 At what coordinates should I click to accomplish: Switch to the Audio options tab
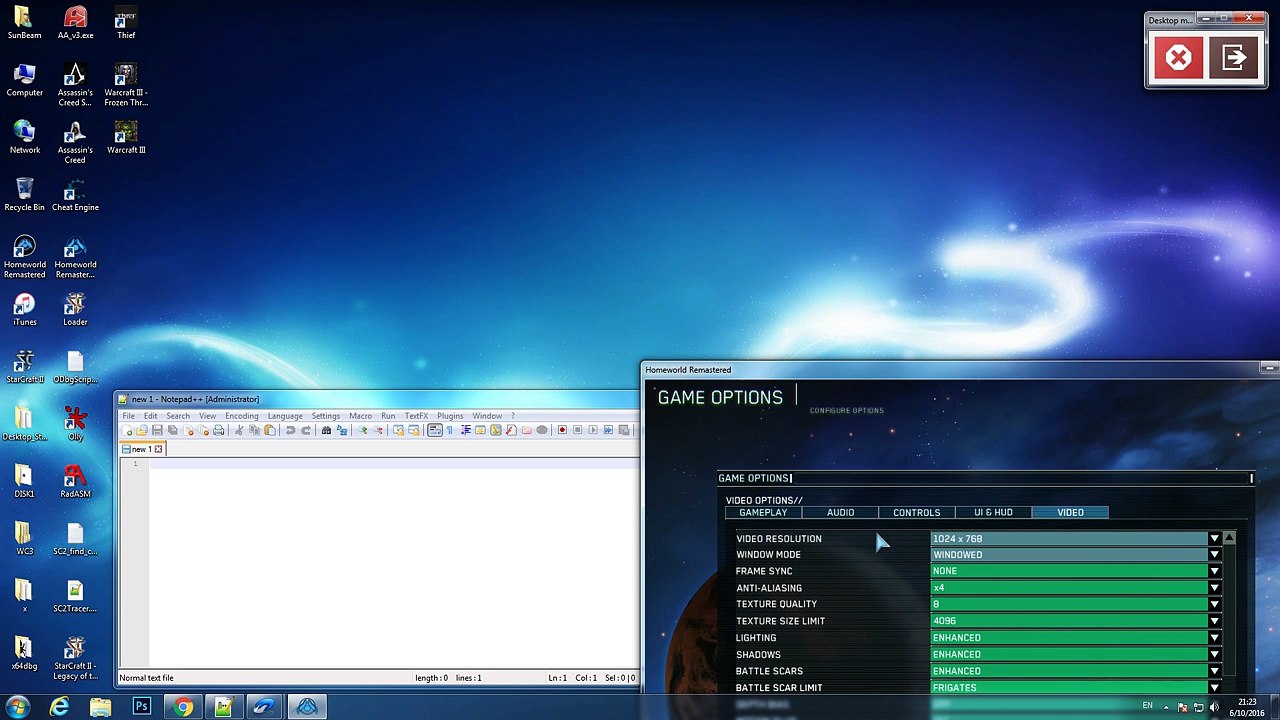(x=840, y=512)
